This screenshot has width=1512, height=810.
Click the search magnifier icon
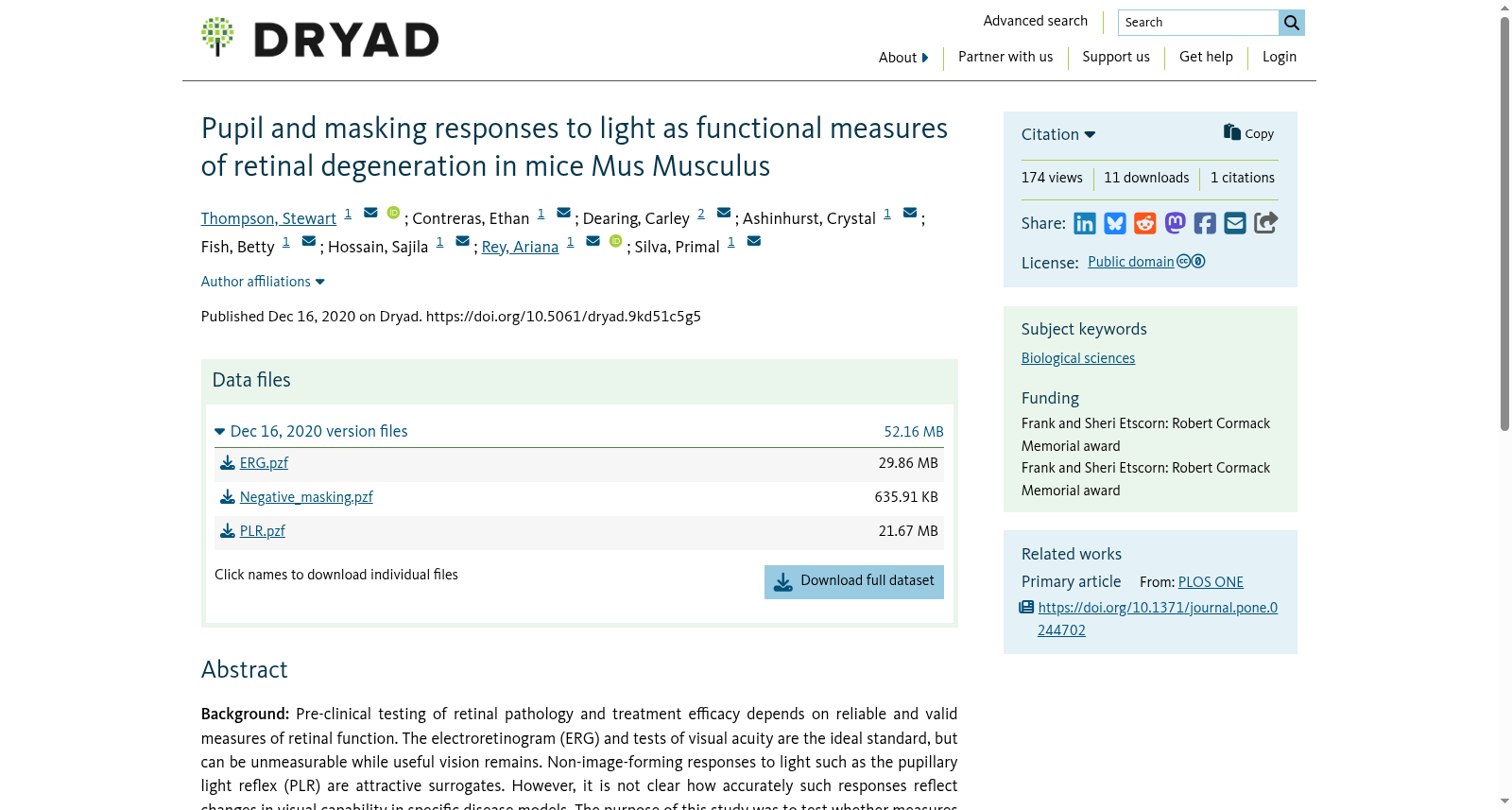pos(1292,23)
